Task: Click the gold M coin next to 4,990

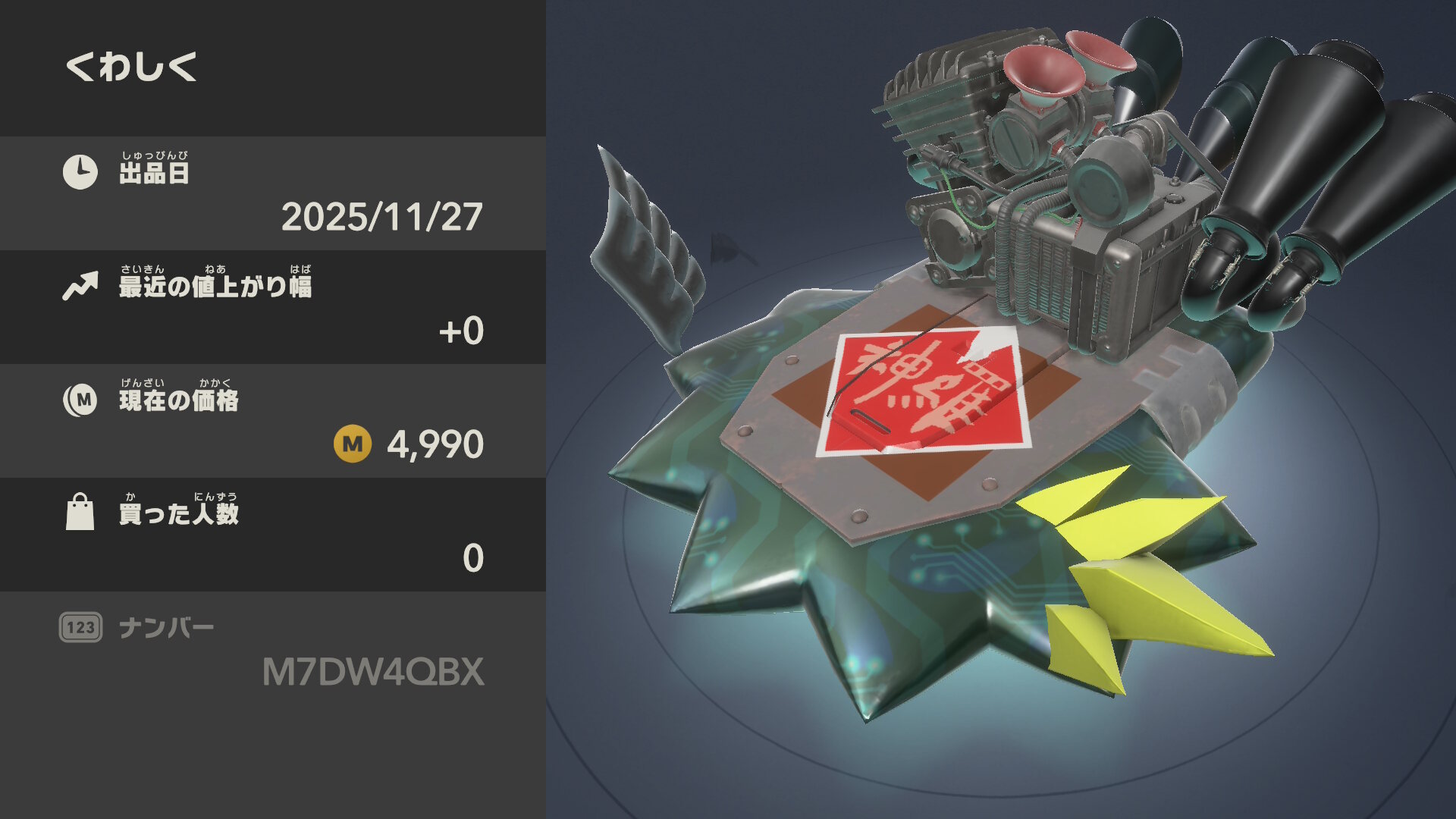Action: click(353, 444)
